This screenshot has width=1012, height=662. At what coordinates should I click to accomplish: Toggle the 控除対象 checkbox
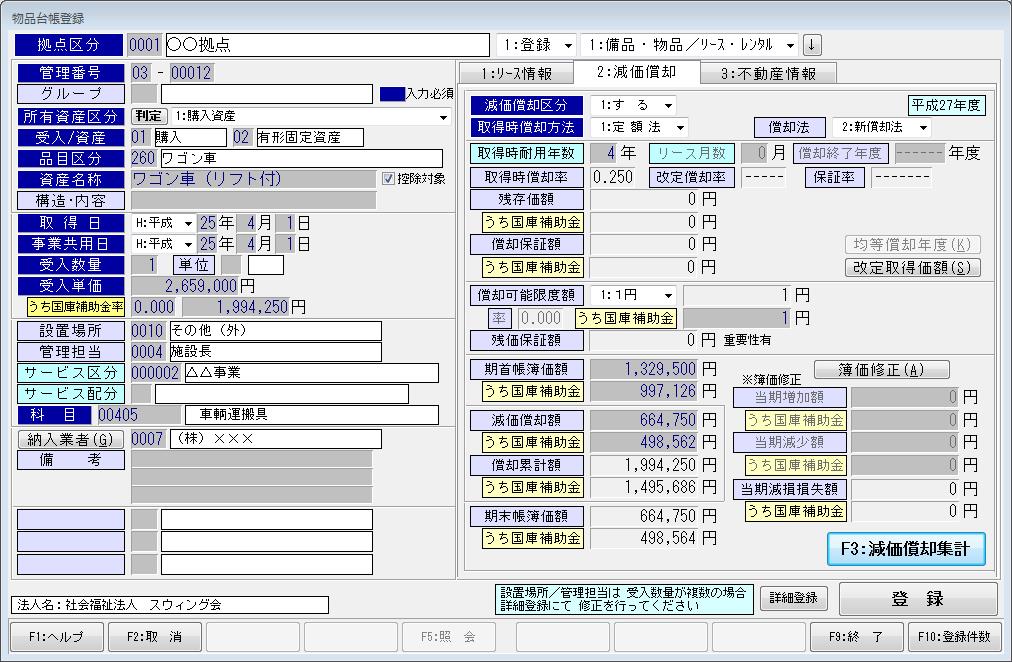coord(389,179)
